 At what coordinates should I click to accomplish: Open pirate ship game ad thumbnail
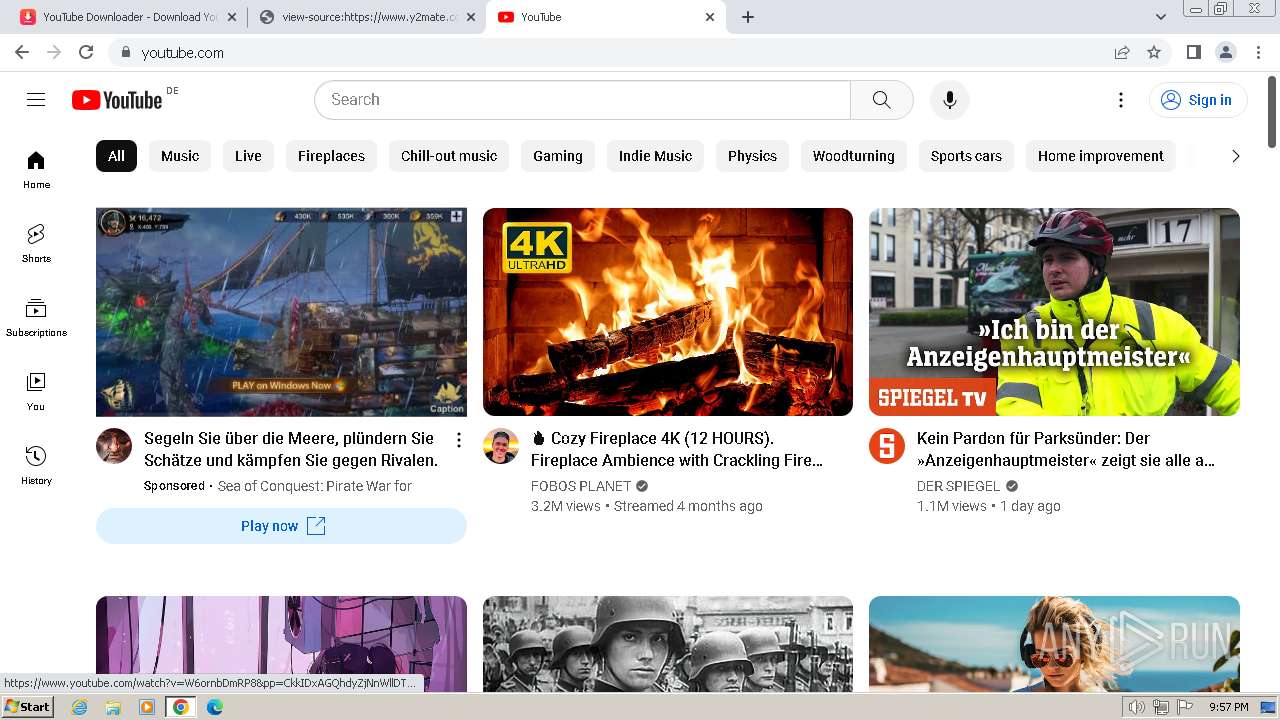point(281,312)
